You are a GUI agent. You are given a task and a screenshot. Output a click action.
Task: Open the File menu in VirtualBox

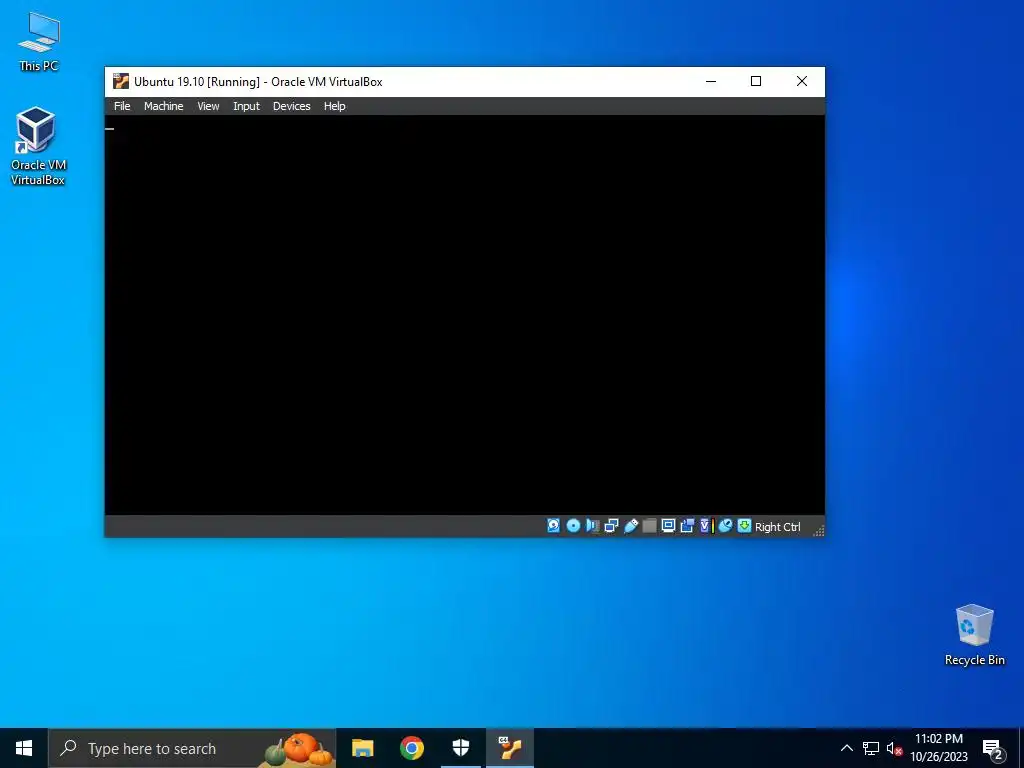pos(122,106)
